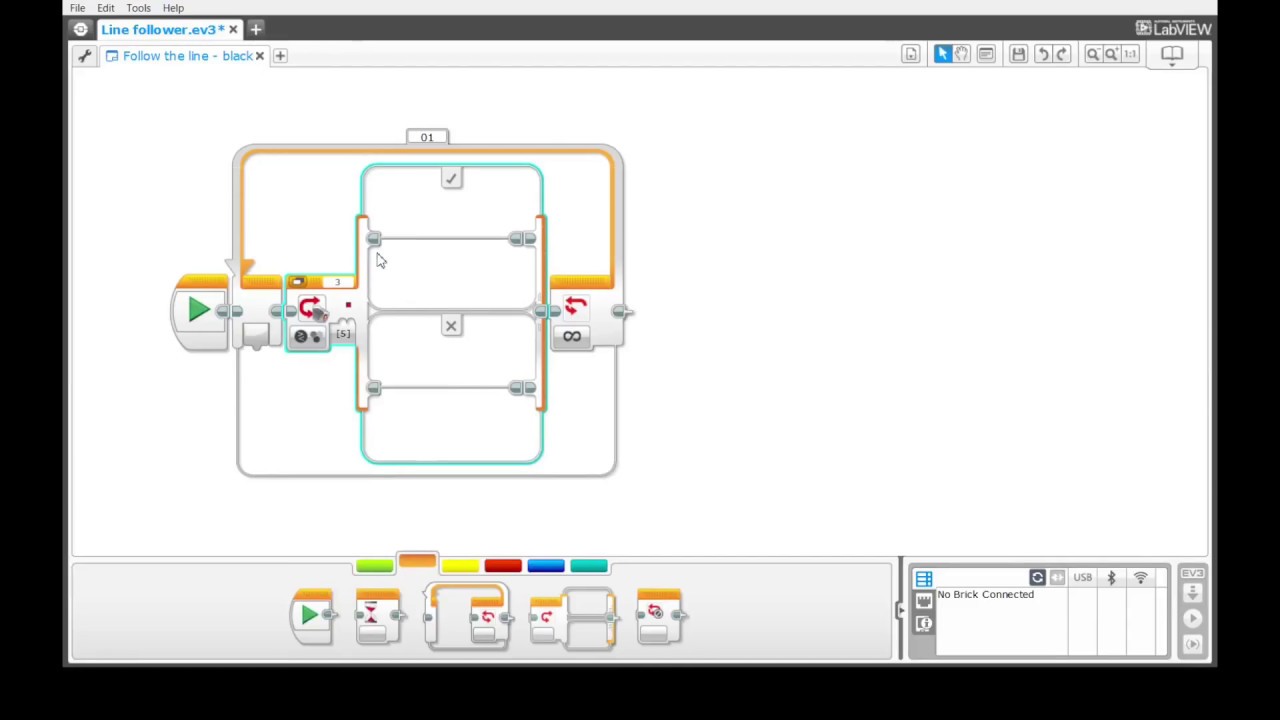Screen dimensions: 1280x720
Task: Open the Port View tab
Action: click(924, 601)
